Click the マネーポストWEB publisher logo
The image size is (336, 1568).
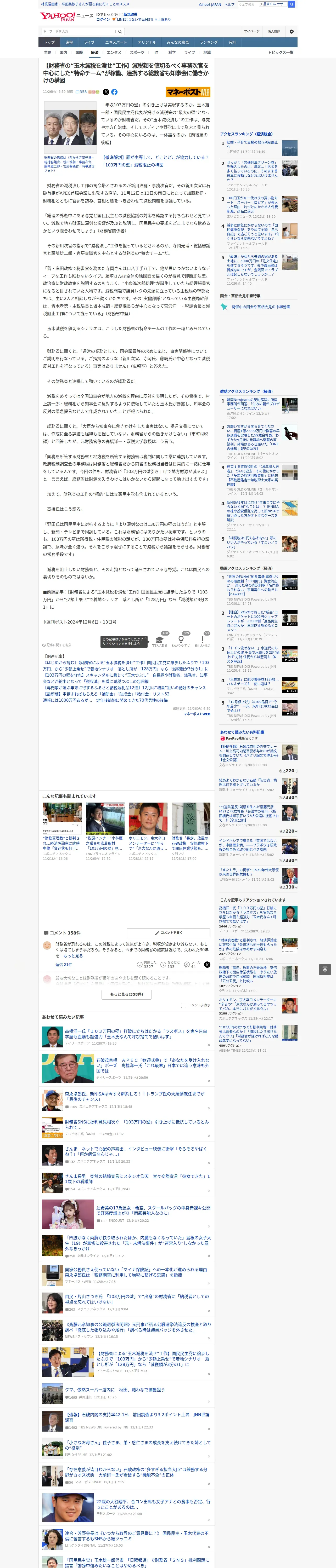click(x=188, y=92)
